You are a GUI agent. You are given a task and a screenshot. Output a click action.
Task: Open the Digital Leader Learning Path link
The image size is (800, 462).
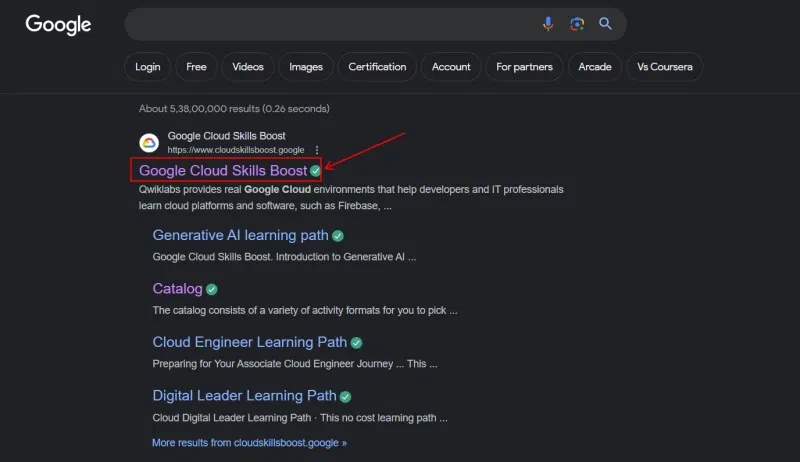coord(244,396)
